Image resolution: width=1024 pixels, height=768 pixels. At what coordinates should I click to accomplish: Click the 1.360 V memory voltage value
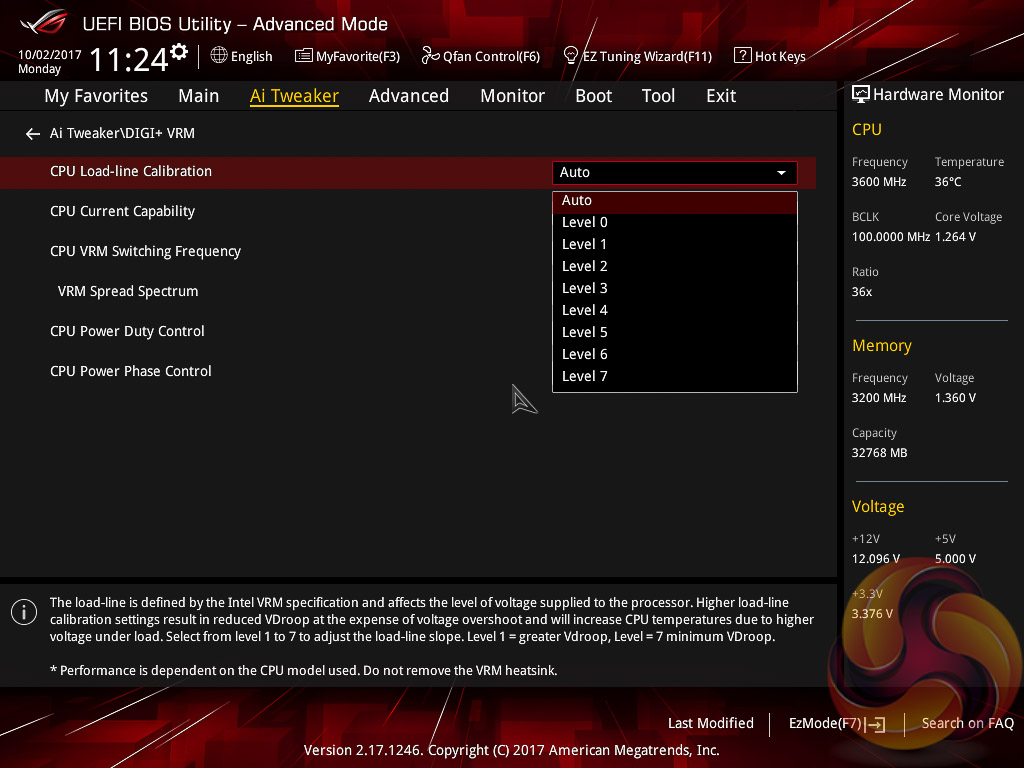955,398
